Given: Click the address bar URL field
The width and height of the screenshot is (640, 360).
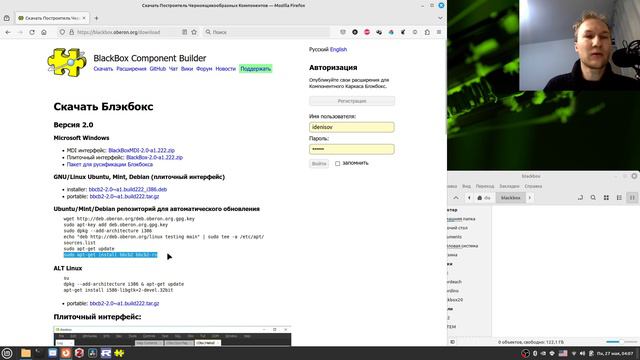Looking at the screenshot, I should [x=127, y=32].
